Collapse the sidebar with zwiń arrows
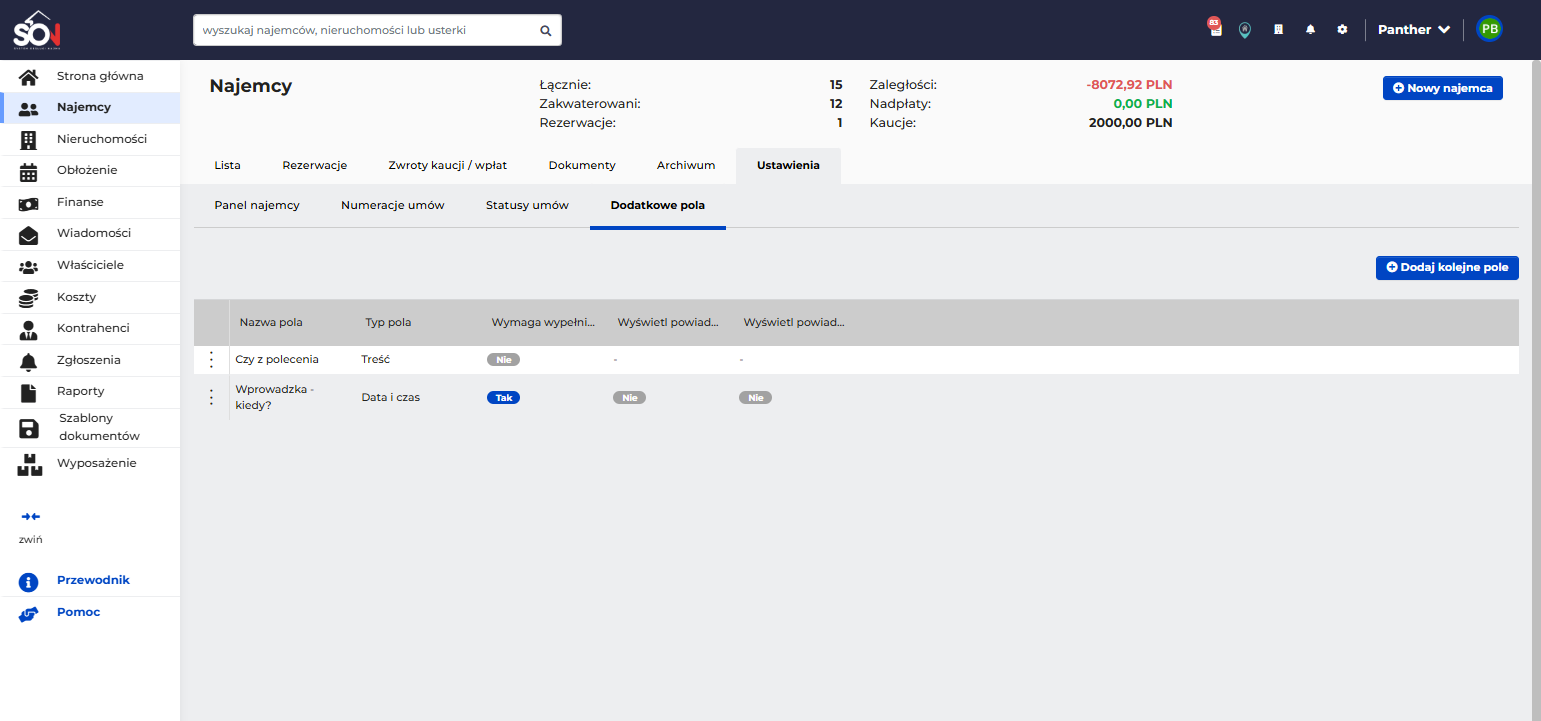Image resolution: width=1541 pixels, height=721 pixels. (x=31, y=516)
